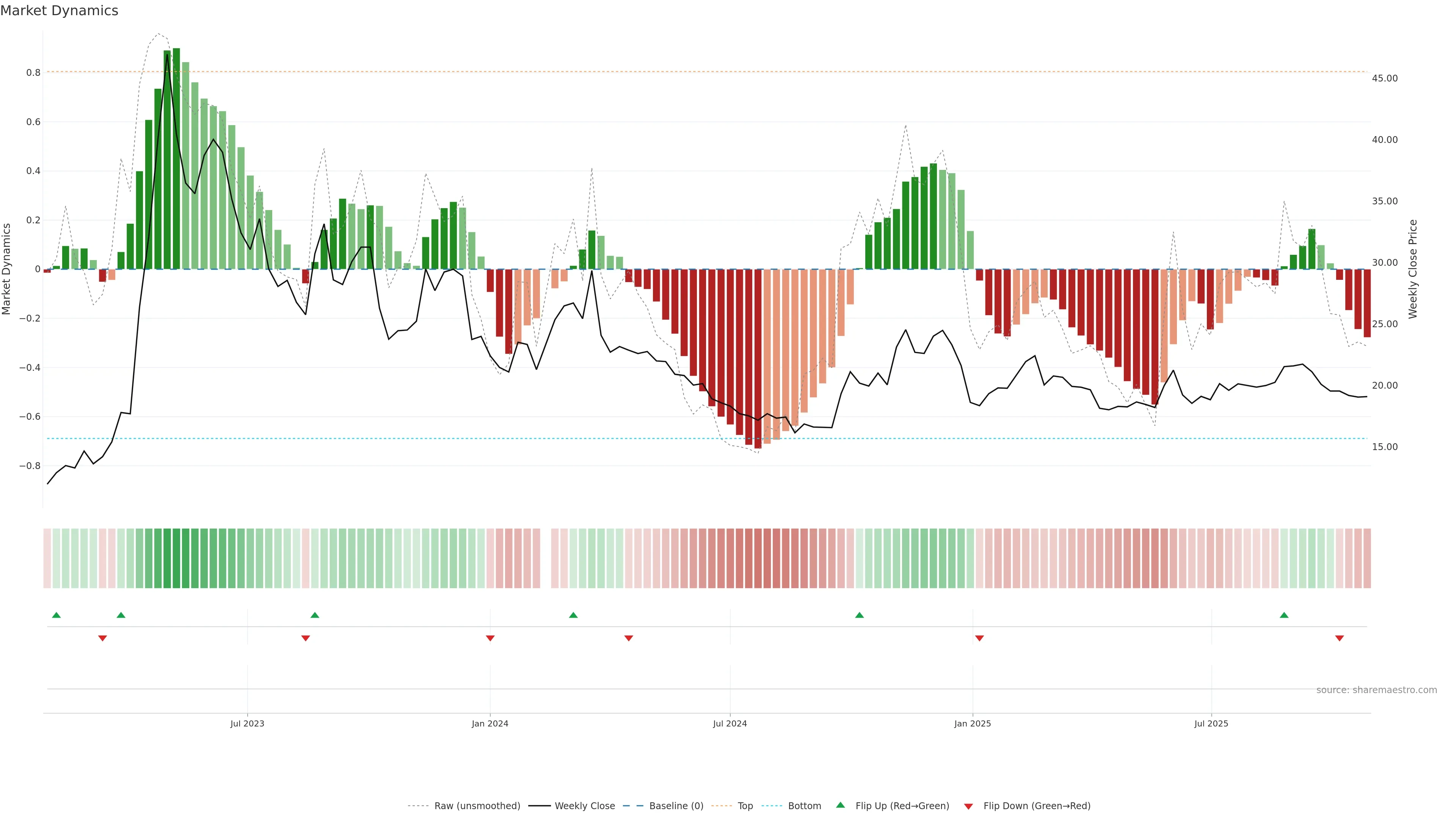Click the green flip-up marker before Jan 2025
Image resolution: width=1456 pixels, height=819 pixels.
point(859,615)
